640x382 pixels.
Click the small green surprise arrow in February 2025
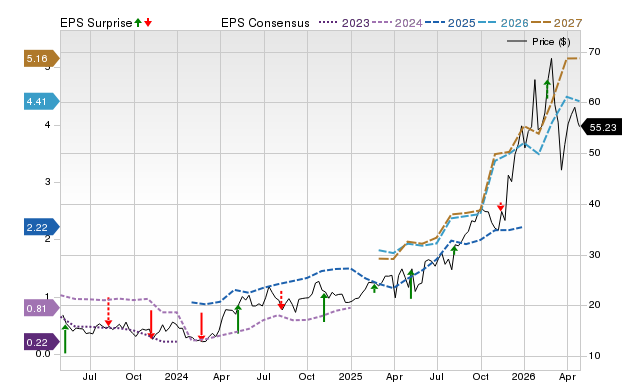(x=374, y=288)
